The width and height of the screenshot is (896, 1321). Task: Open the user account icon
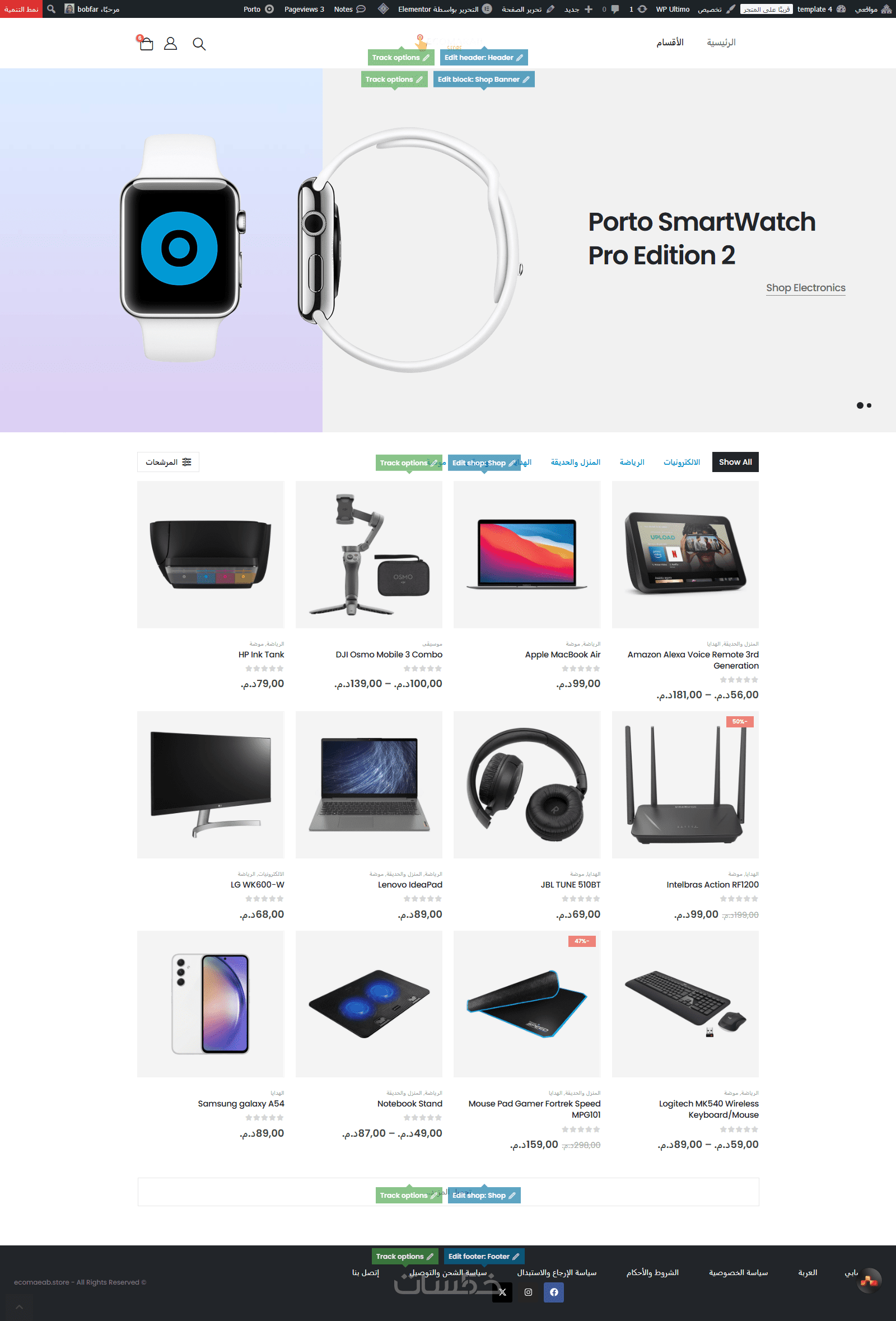click(171, 44)
